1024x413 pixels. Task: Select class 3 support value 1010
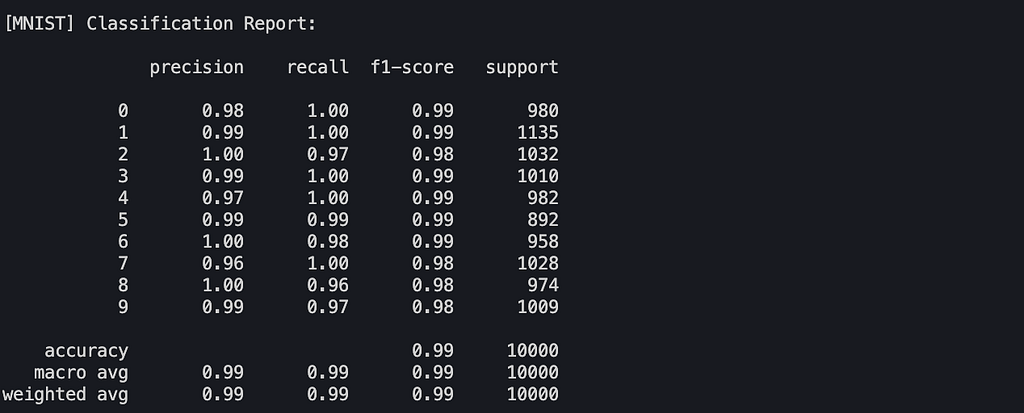538,176
